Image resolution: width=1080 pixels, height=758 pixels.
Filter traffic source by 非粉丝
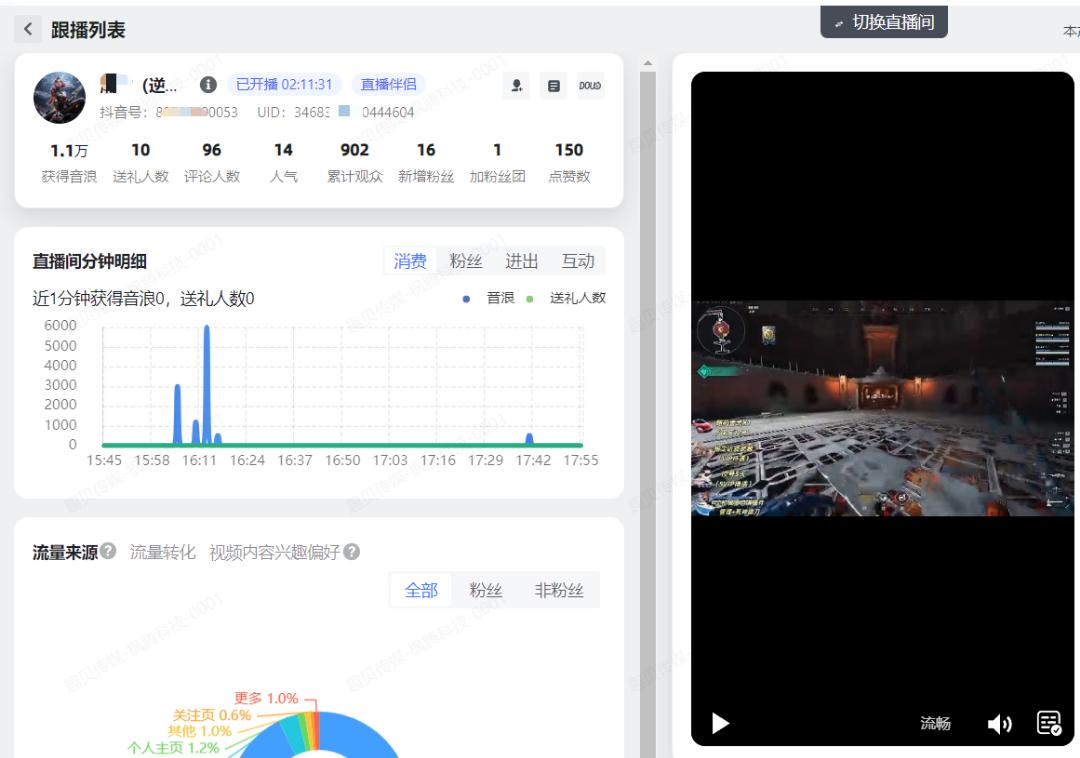coord(558,590)
